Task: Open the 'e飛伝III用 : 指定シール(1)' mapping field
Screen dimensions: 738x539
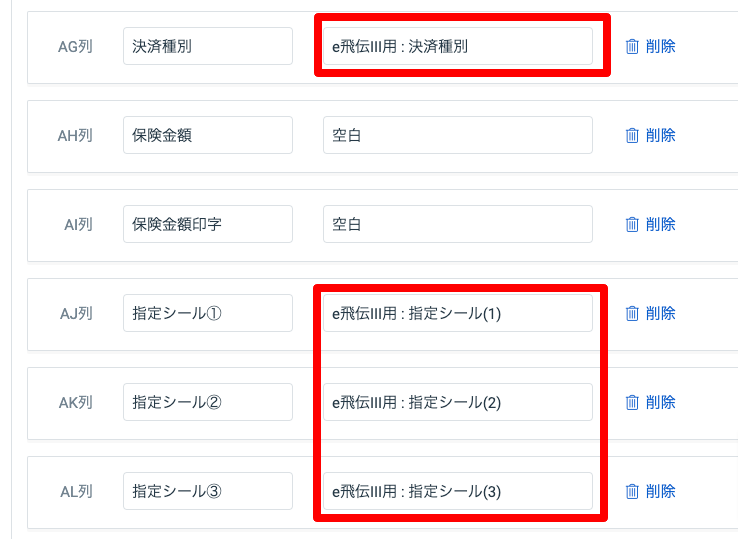Action: tap(457, 313)
